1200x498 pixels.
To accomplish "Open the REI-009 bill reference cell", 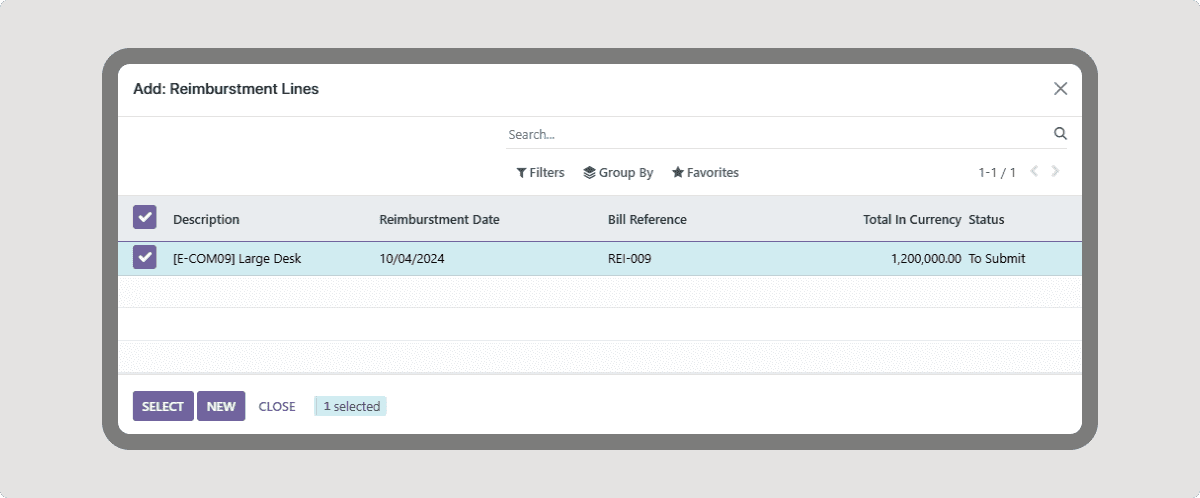I will 629,259.
